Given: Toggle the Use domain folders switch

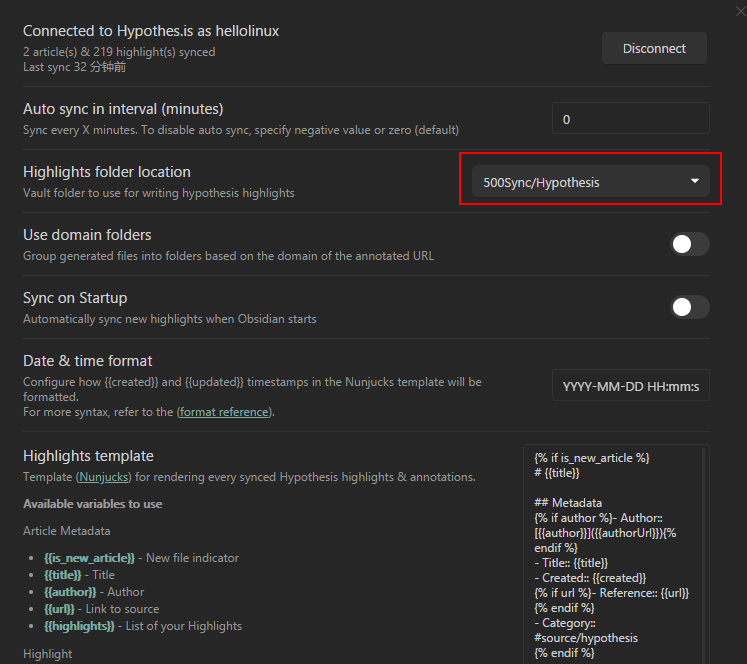Looking at the screenshot, I should click(x=690, y=244).
